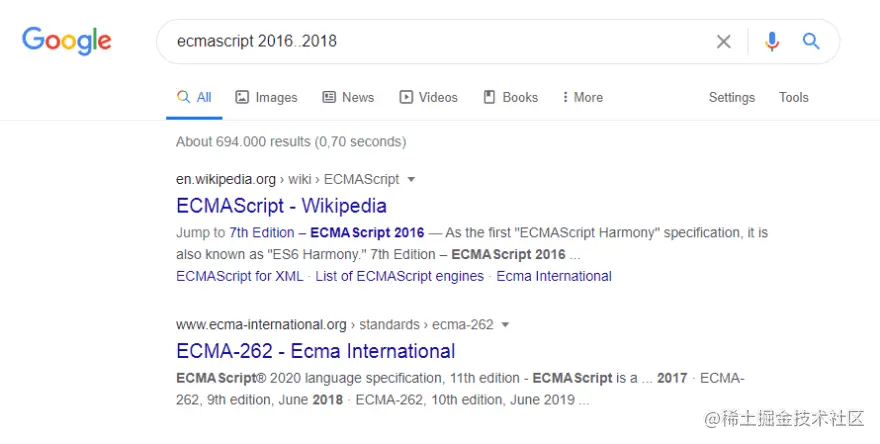
Task: Click the en.wikipedia.org breadcrumb URL text
Action: (x=287, y=180)
